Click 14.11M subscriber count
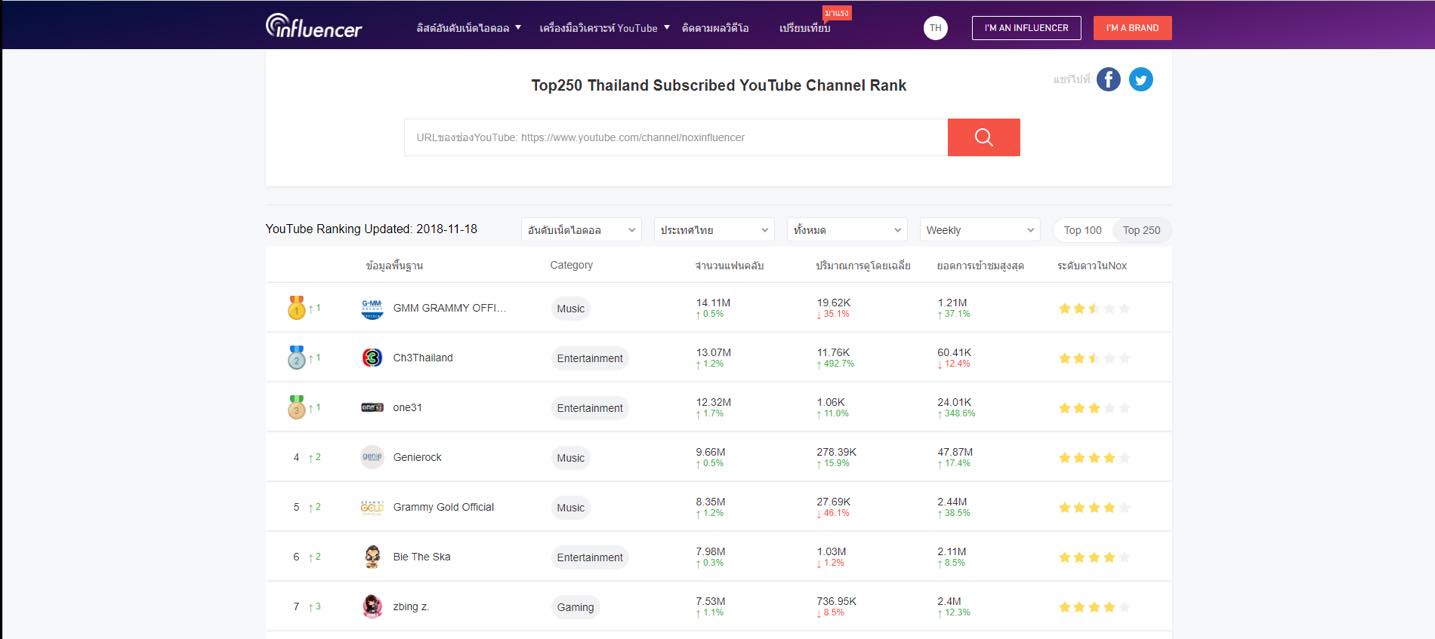1435x639 pixels. [x=713, y=302]
